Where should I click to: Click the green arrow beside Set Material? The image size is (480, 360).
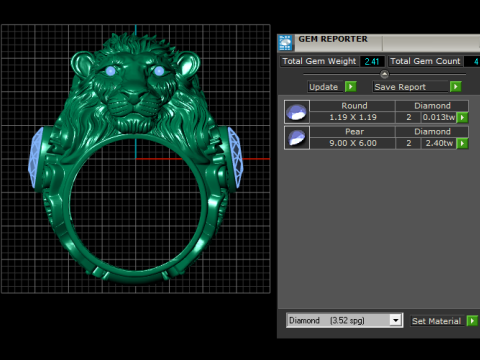tap(472, 321)
